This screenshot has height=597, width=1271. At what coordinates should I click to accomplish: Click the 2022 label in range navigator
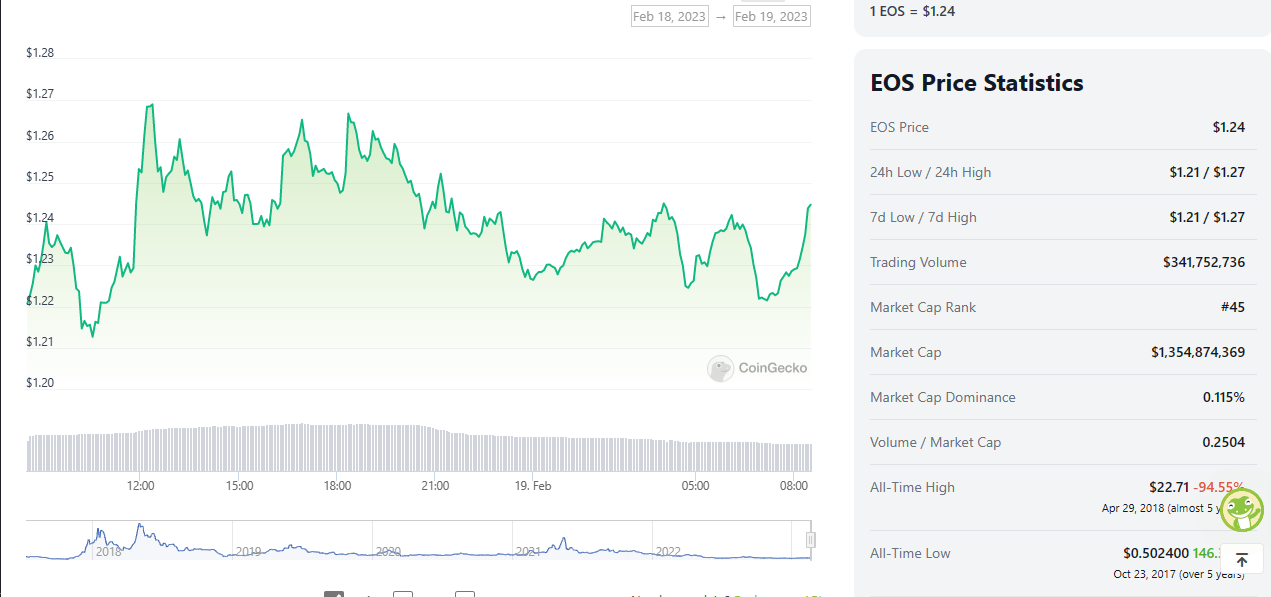tap(667, 551)
